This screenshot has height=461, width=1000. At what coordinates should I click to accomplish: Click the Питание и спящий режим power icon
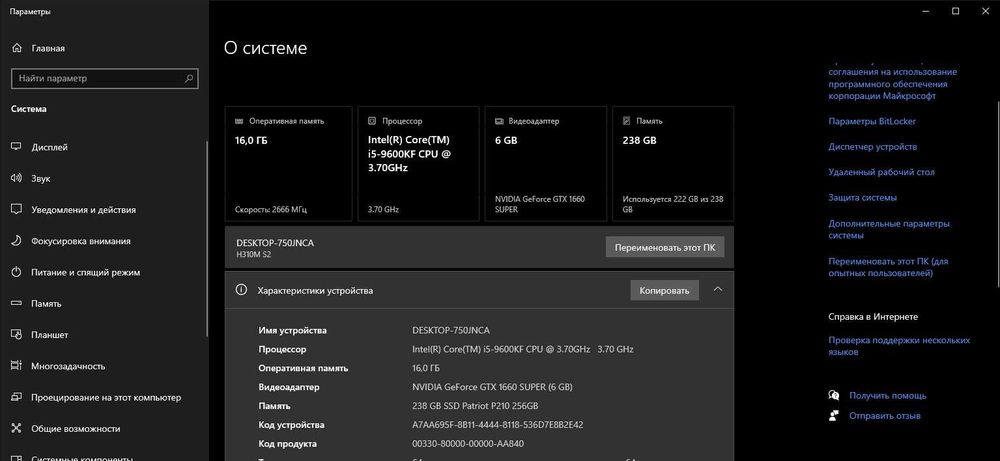(17, 272)
